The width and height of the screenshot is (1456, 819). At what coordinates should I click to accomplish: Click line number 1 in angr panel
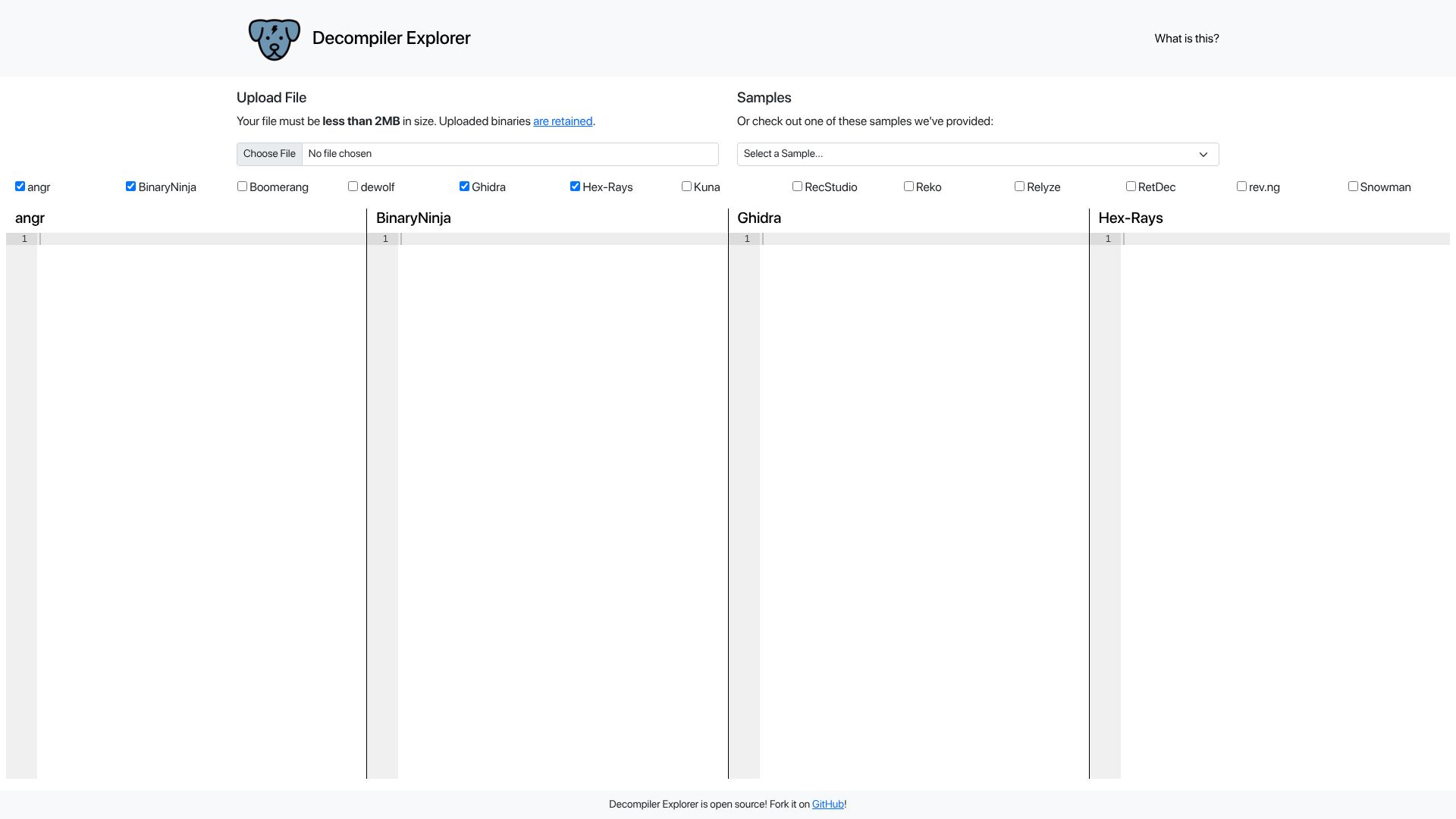click(x=24, y=239)
